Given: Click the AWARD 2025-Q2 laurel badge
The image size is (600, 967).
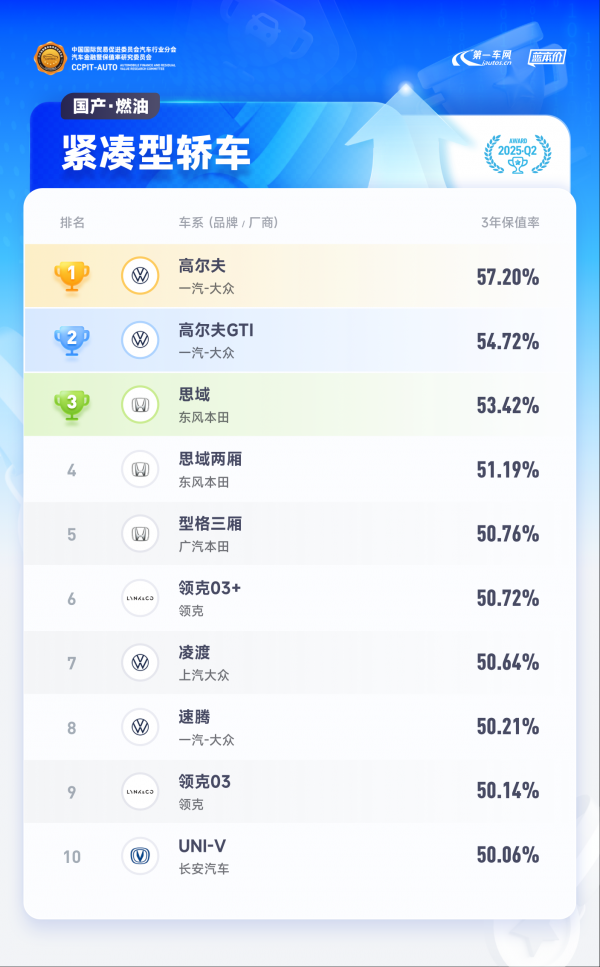Looking at the screenshot, I should click(517, 154).
